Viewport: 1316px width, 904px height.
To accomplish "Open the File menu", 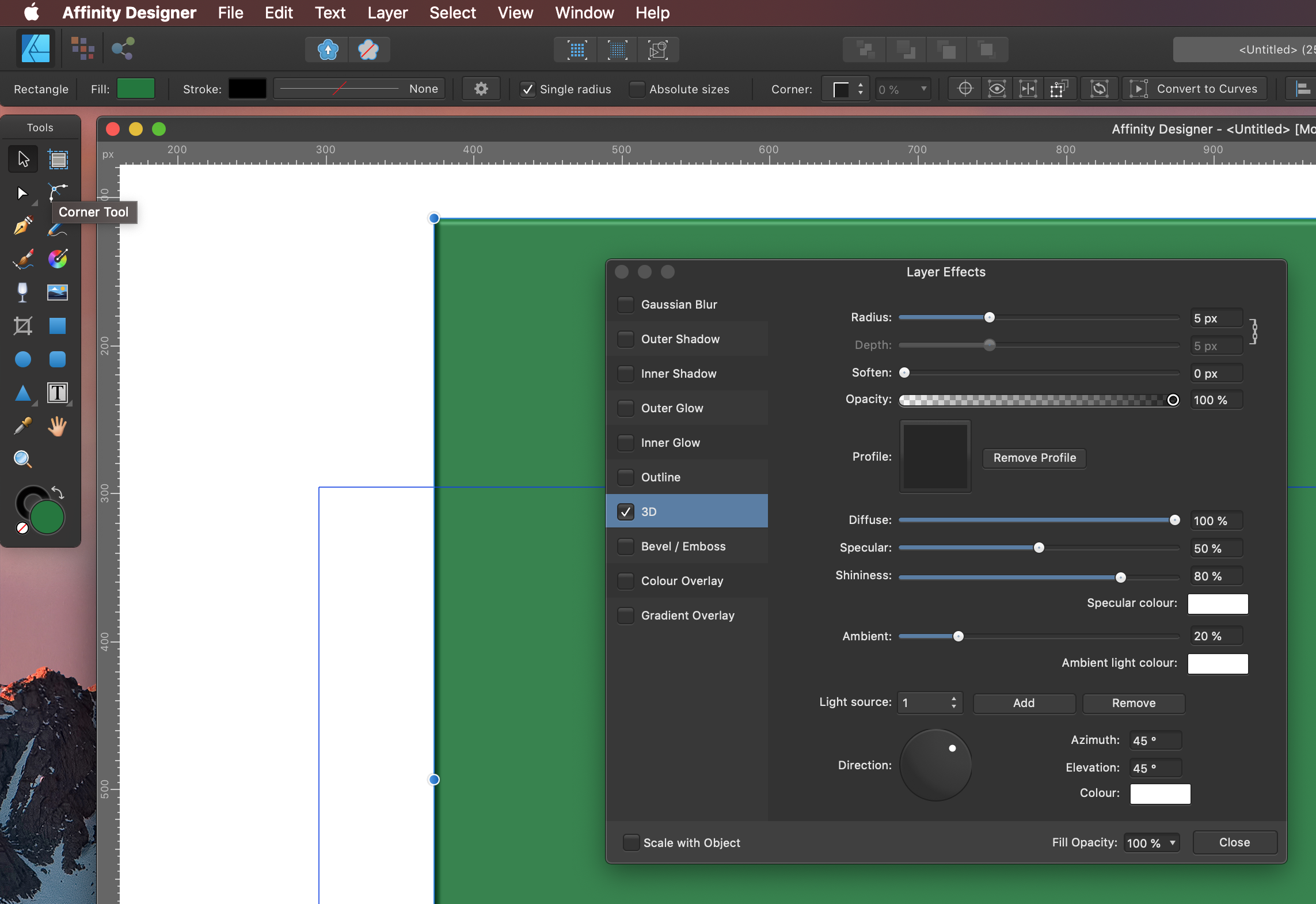I will point(230,13).
